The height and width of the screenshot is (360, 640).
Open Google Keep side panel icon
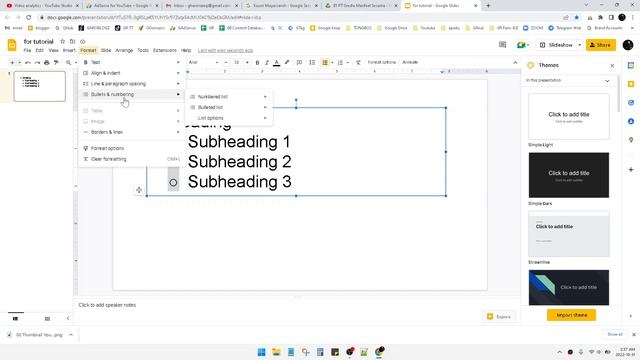pyautogui.click(x=631, y=84)
